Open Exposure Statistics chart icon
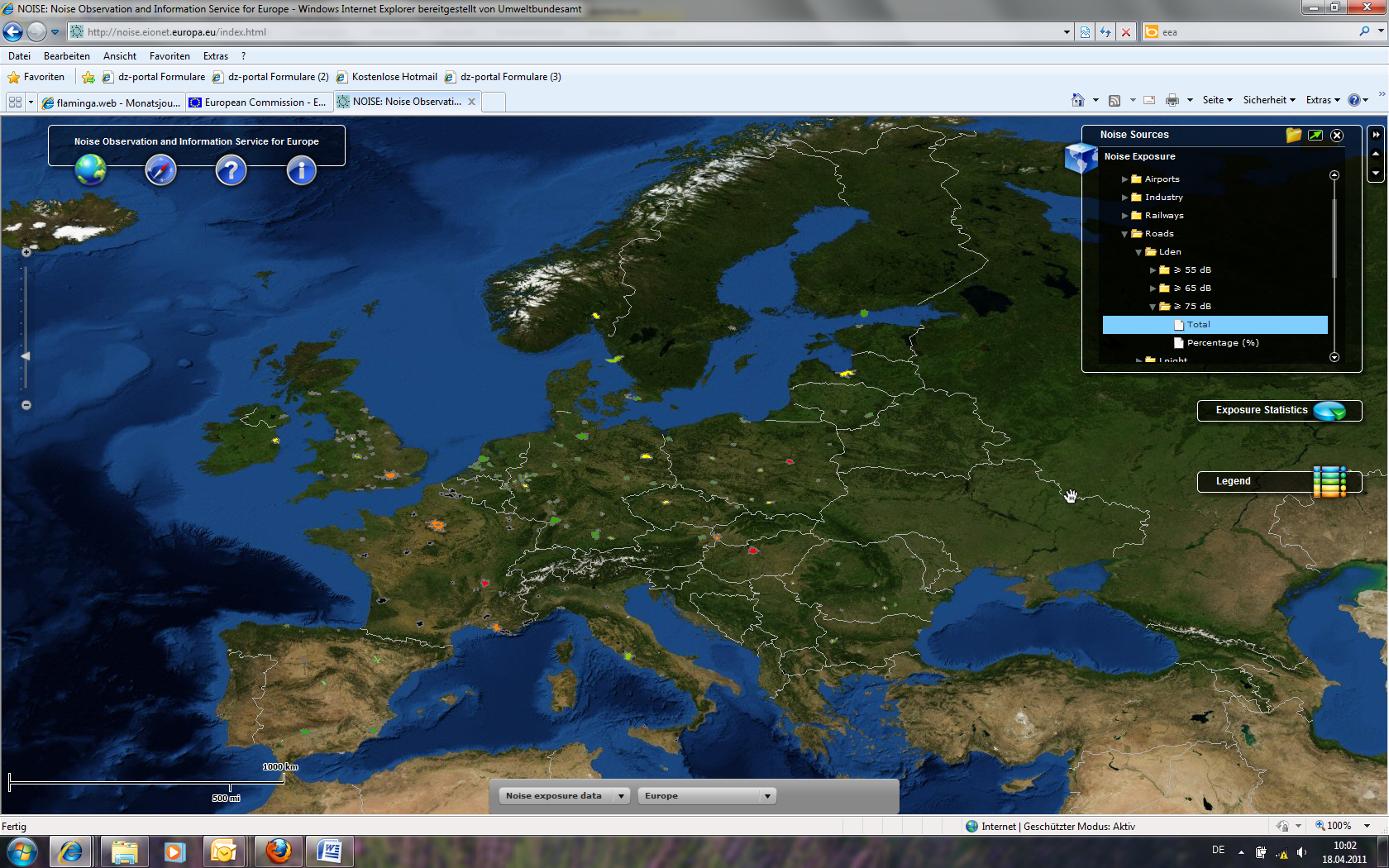 (1330, 411)
